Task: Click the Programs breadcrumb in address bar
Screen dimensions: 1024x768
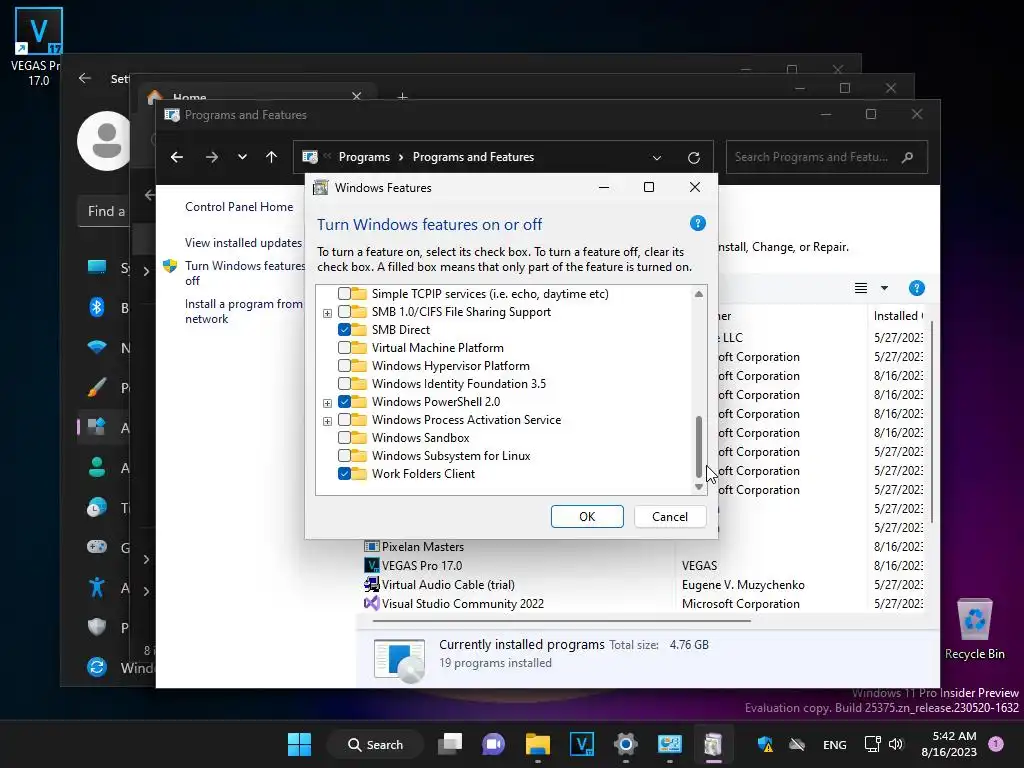Action: [364, 157]
